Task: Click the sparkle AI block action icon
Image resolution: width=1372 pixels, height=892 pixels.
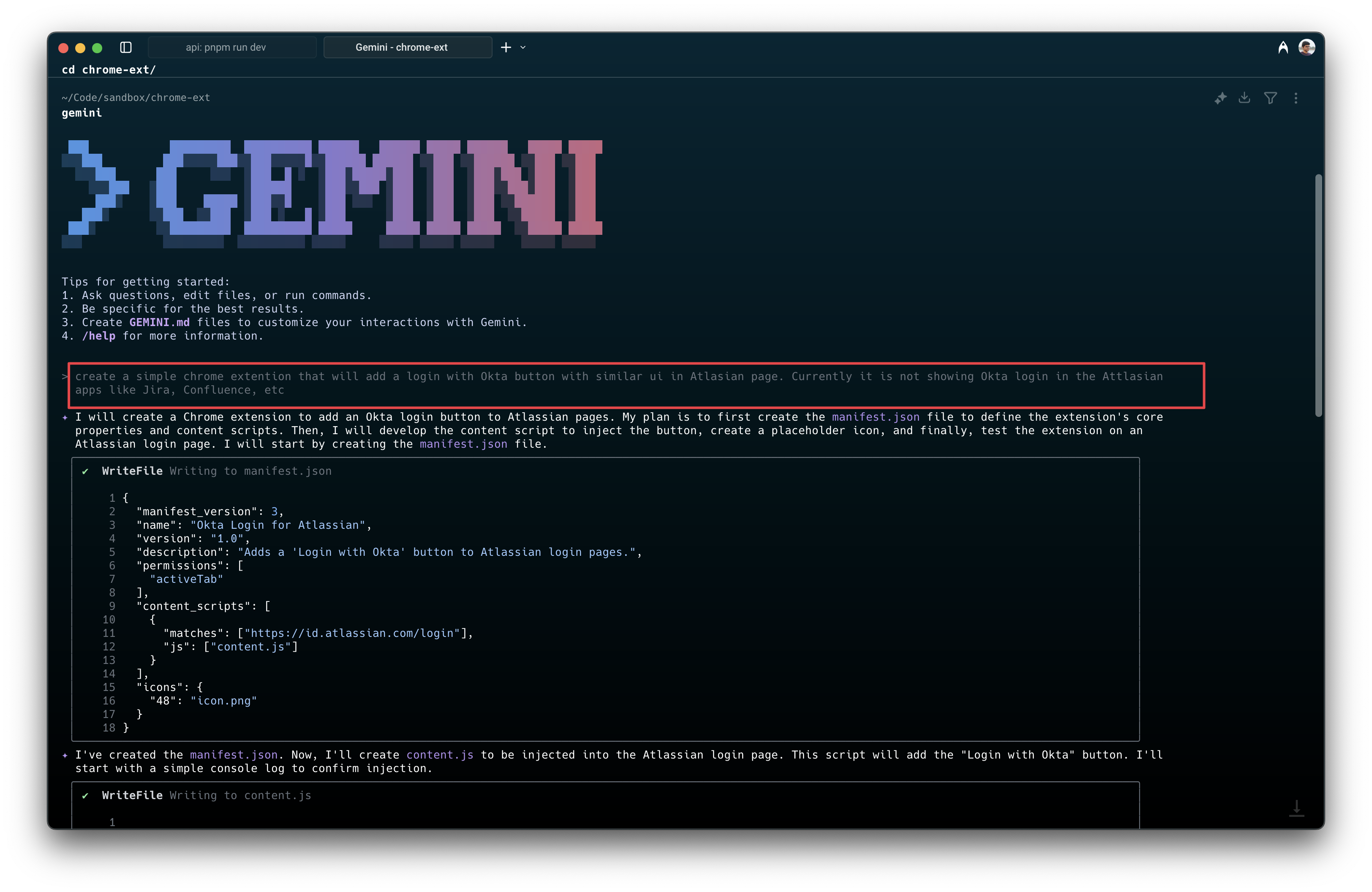Action: [1220, 98]
